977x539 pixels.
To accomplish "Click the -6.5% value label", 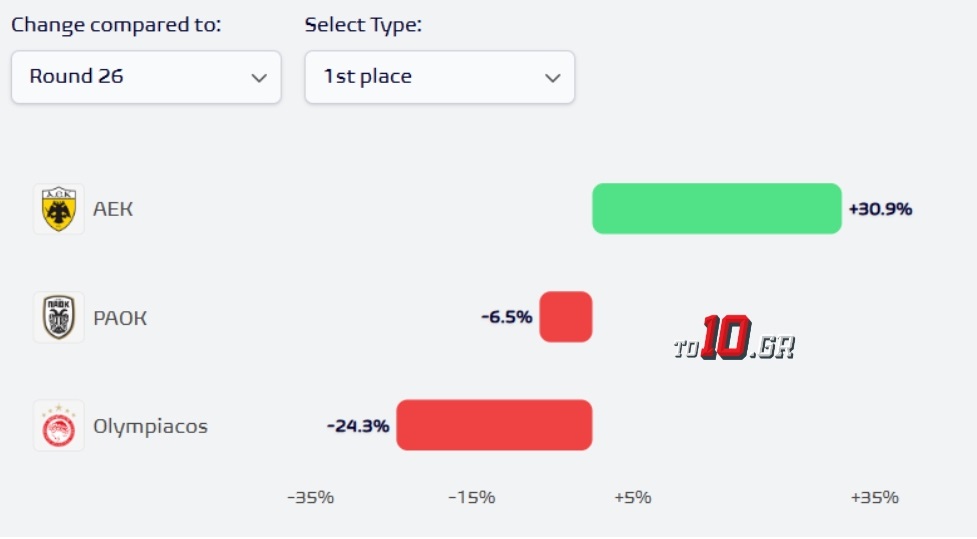I will [x=507, y=318].
